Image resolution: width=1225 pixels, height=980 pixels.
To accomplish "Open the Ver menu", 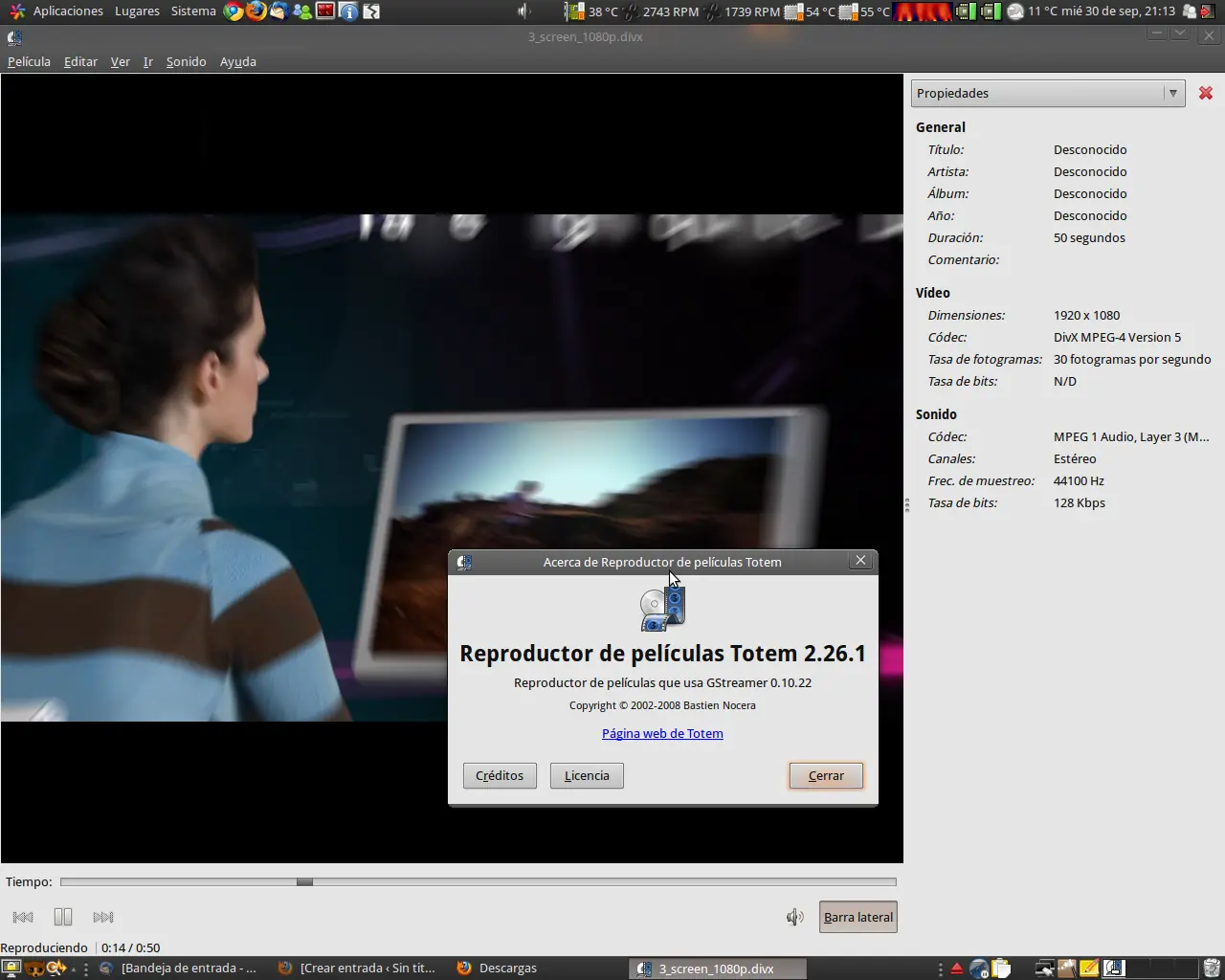I will pyautogui.click(x=121, y=61).
